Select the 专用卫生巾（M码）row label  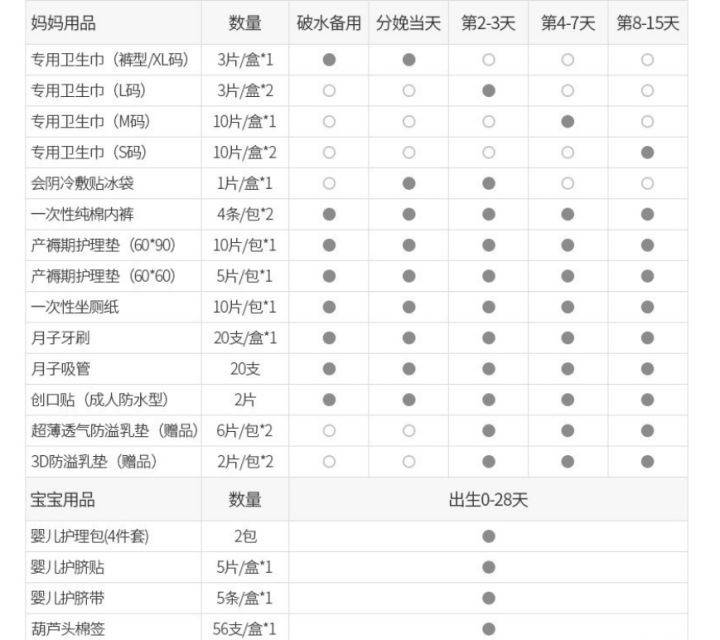pyautogui.click(x=91, y=121)
